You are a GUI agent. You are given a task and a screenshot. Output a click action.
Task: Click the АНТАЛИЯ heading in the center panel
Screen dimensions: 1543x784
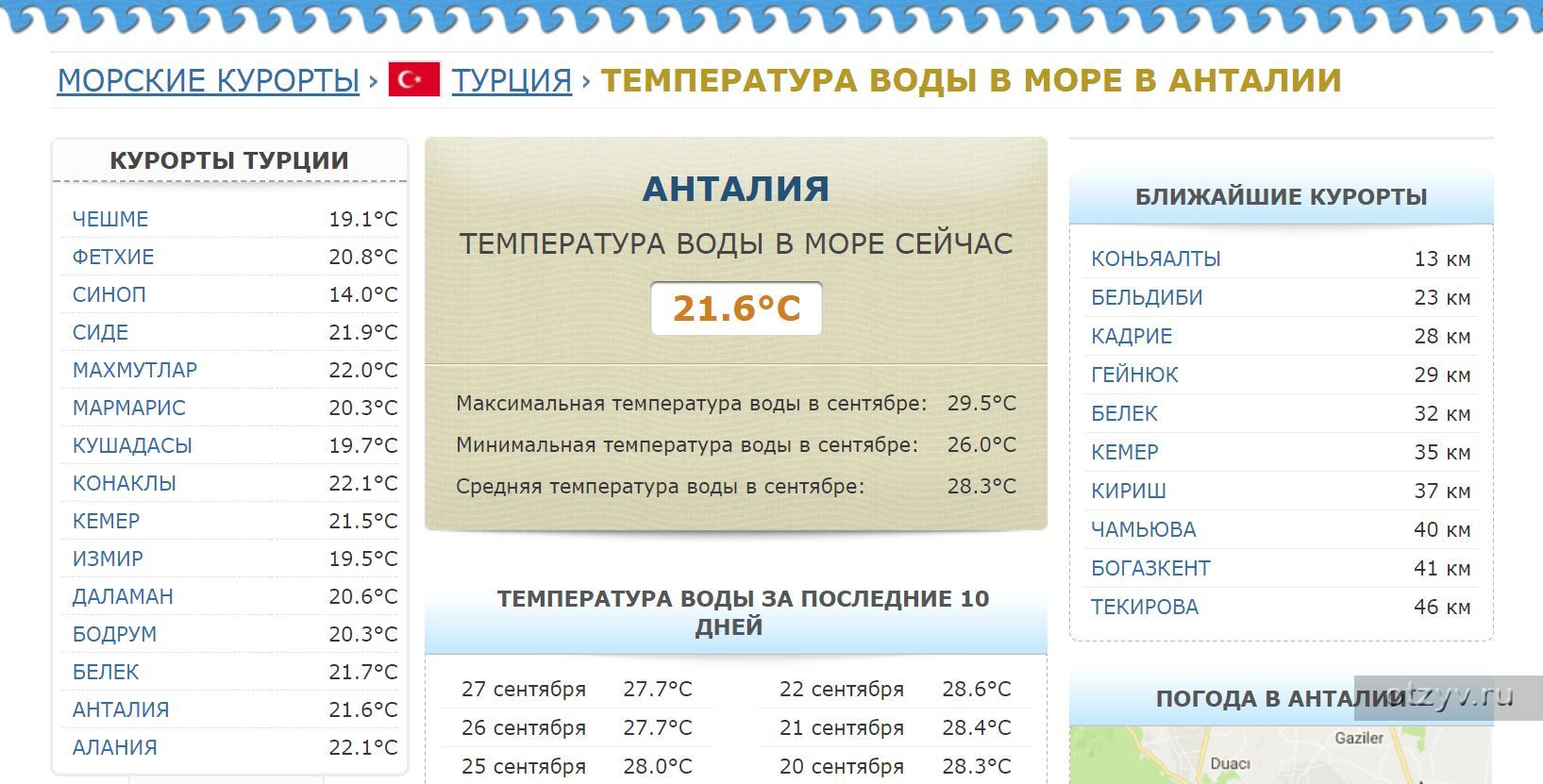pos(736,189)
